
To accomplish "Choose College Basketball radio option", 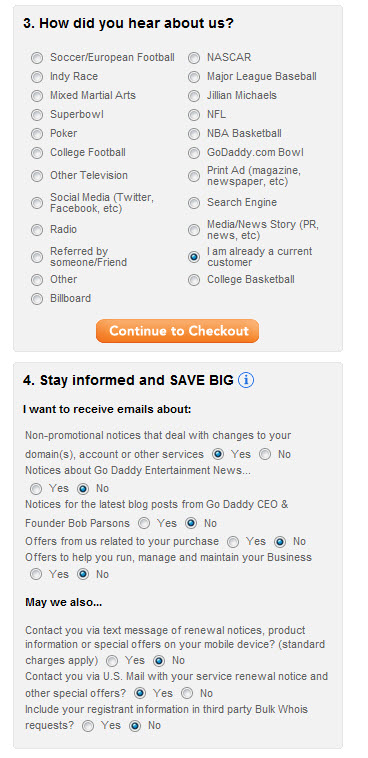I will tap(194, 280).
